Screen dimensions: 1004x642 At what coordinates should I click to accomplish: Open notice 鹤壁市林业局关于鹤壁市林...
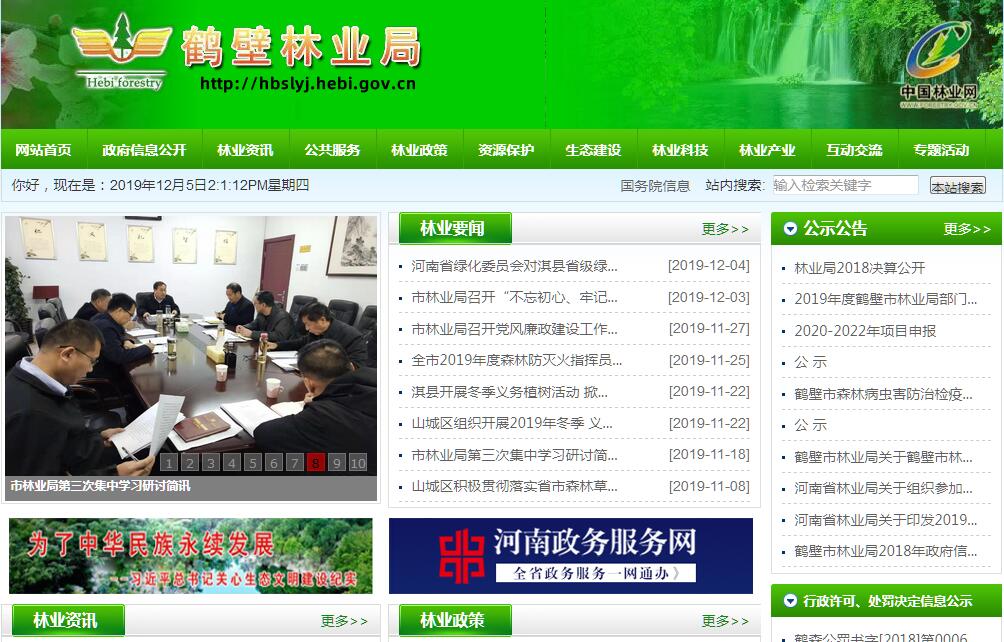[883, 457]
